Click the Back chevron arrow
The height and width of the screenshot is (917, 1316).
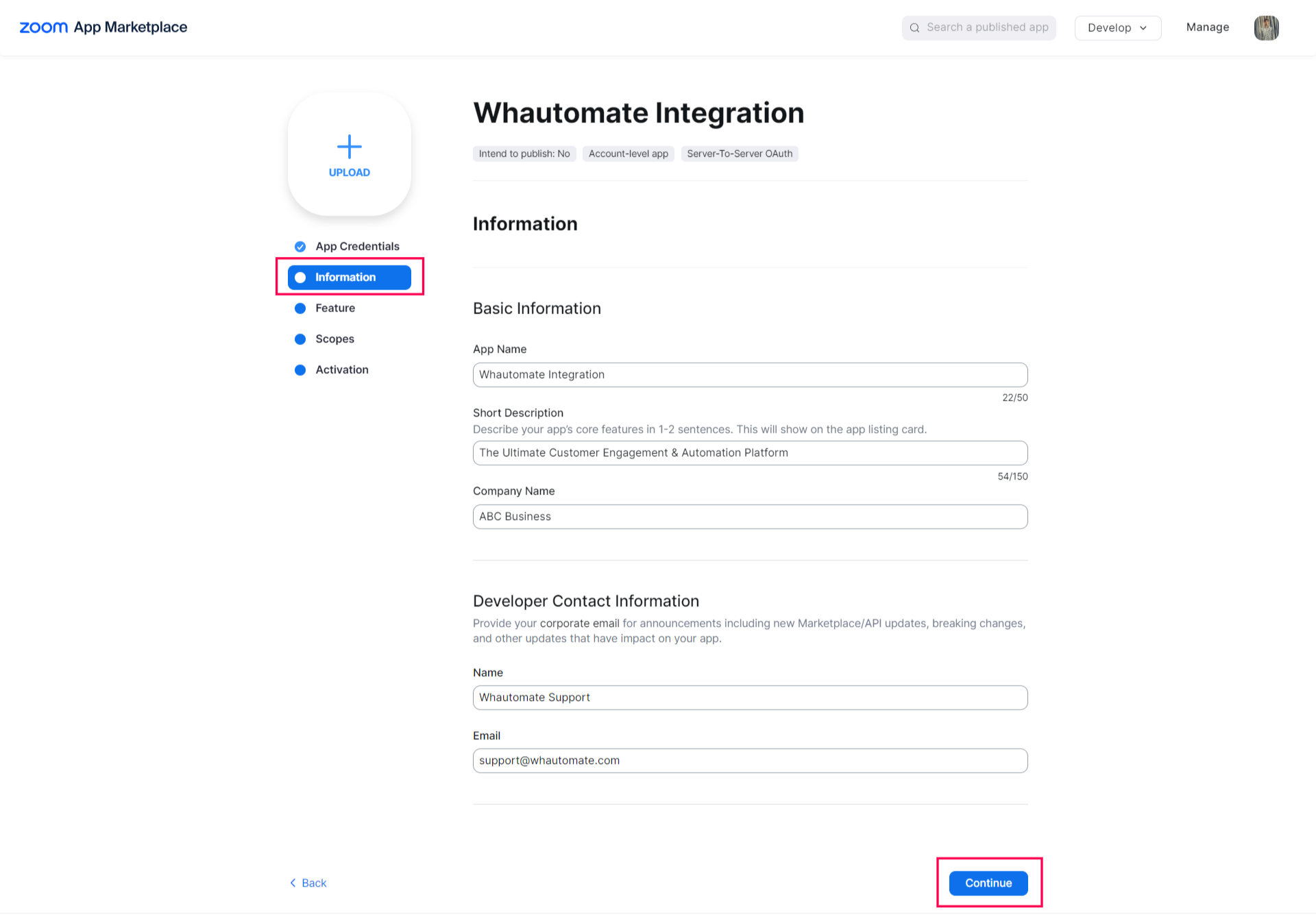tap(293, 883)
